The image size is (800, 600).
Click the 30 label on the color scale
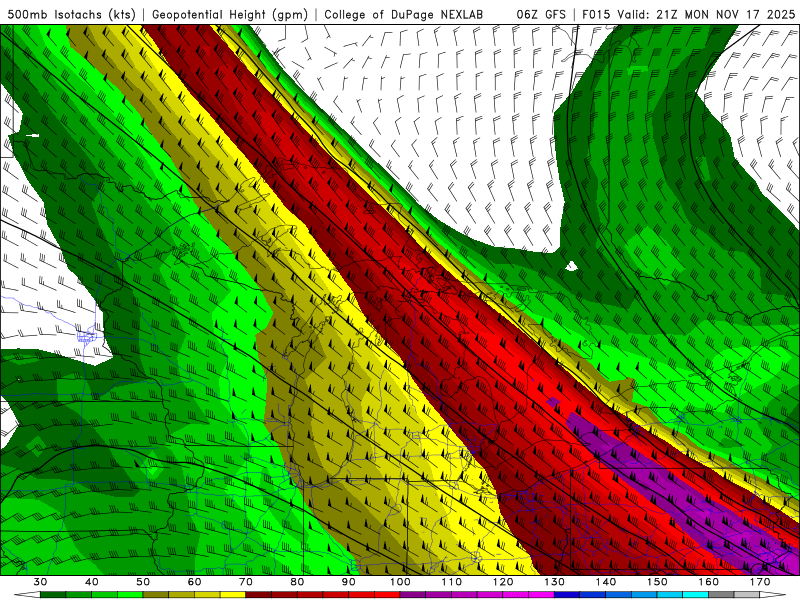coord(40,582)
